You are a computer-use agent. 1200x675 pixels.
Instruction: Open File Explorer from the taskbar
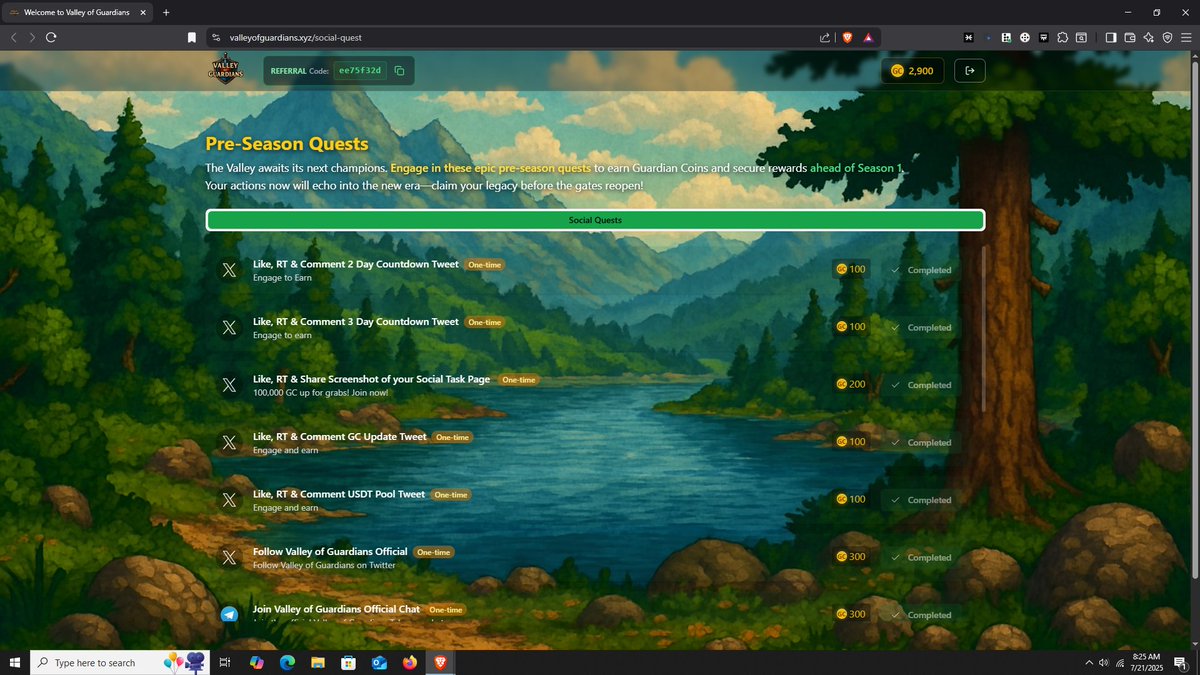pyautogui.click(x=317, y=662)
